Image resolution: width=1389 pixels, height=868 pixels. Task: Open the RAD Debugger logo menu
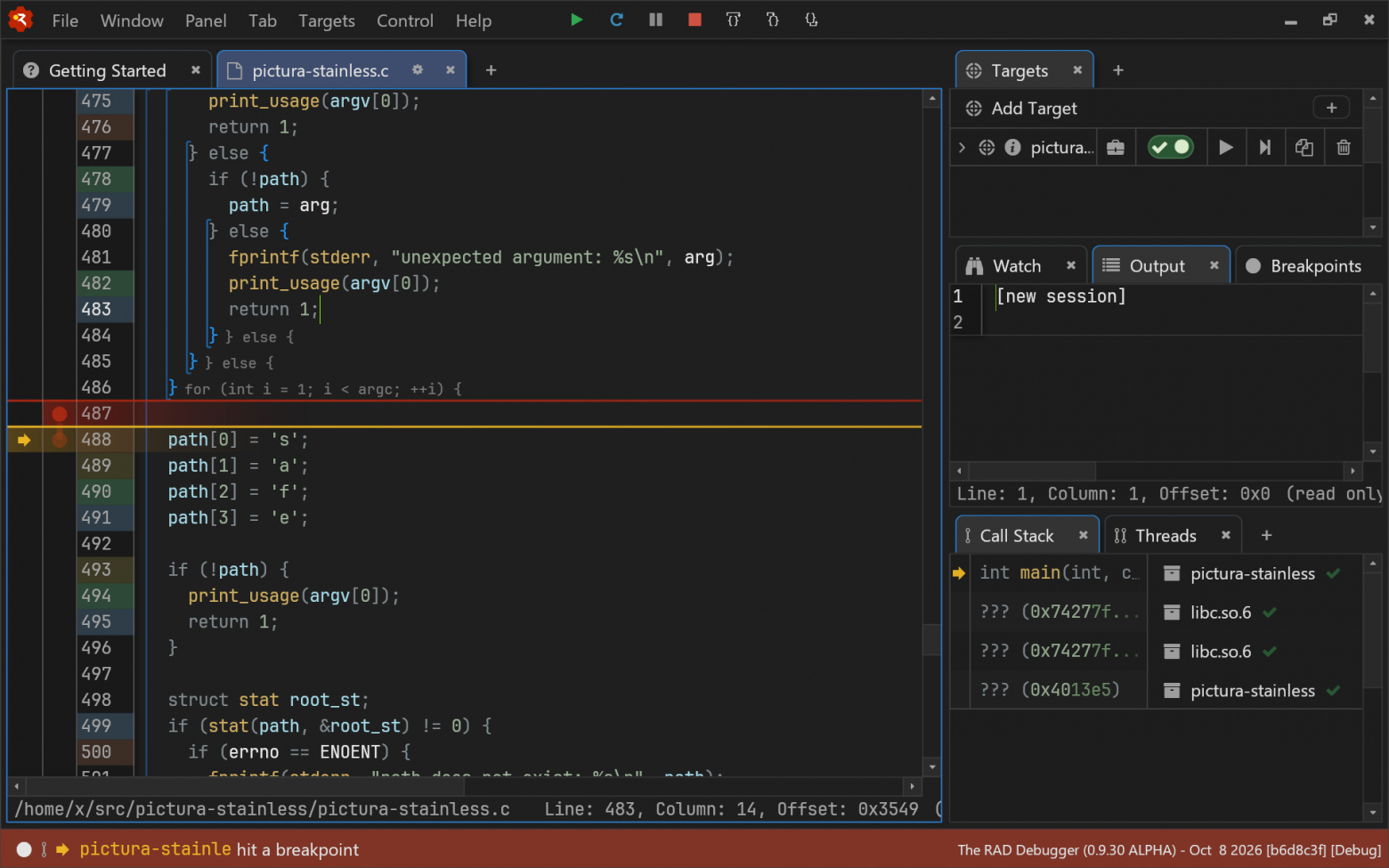tap(20, 20)
